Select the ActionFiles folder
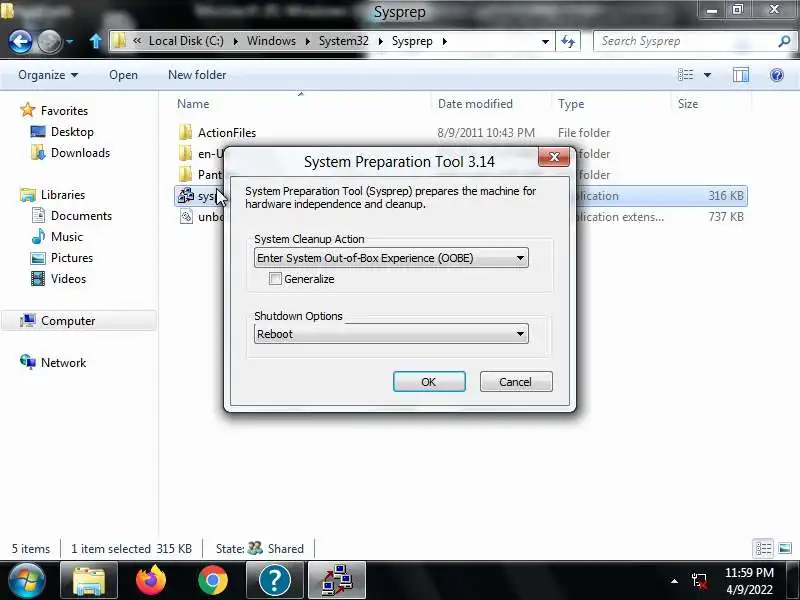The height and width of the screenshot is (600, 800). (x=227, y=133)
